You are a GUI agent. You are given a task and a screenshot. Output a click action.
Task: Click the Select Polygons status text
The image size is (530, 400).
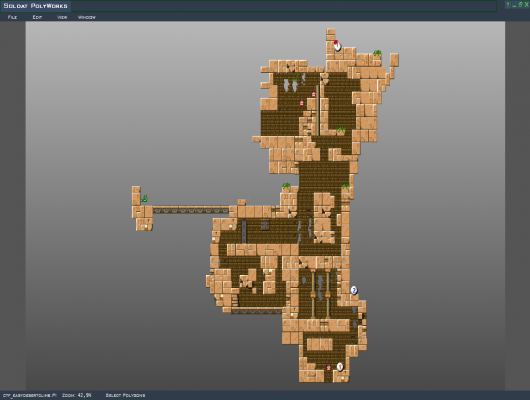125,395
